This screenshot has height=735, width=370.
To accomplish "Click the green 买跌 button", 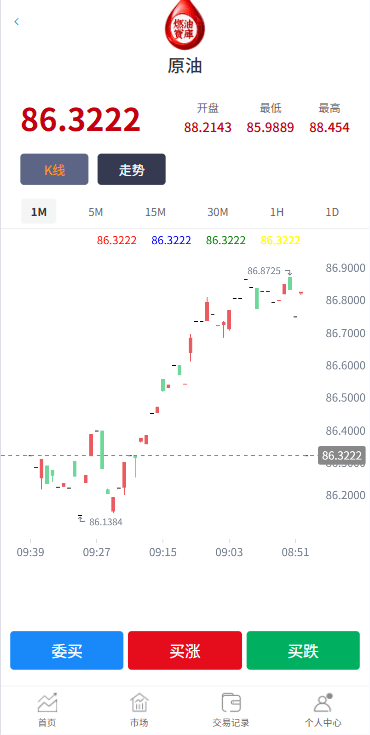I will coord(303,651).
